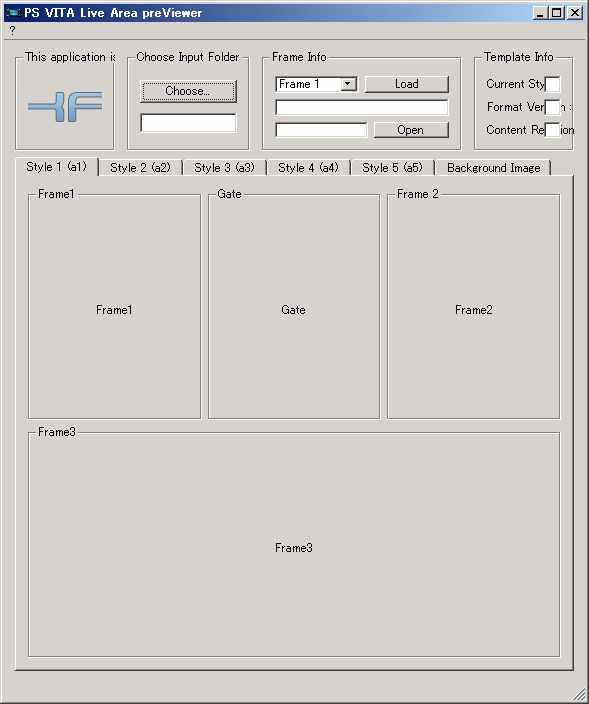The height and width of the screenshot is (704, 589).
Task: Click the Load button
Action: [x=407, y=84]
